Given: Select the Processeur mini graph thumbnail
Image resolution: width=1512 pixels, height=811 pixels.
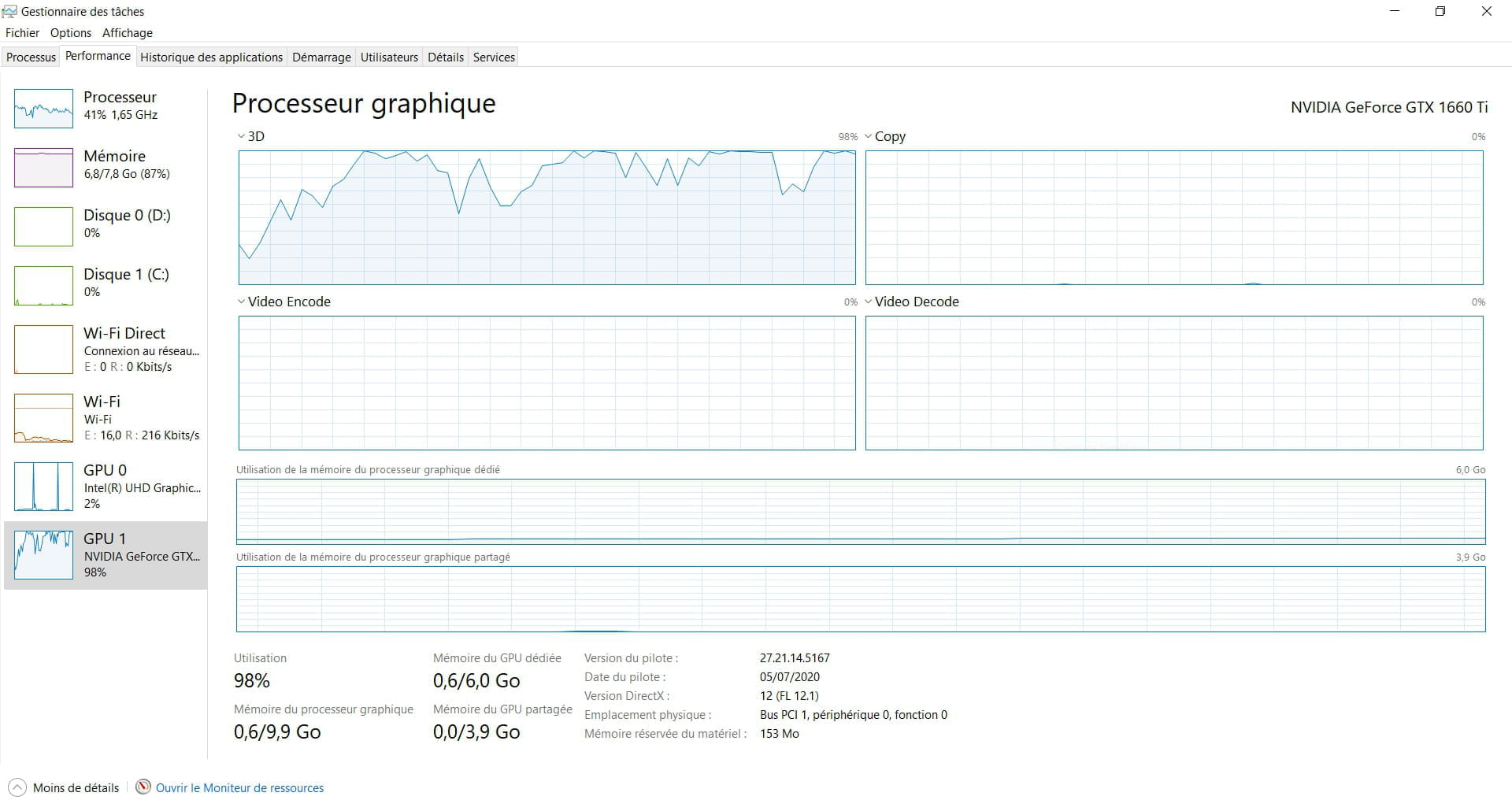Looking at the screenshot, I should click(x=43, y=109).
